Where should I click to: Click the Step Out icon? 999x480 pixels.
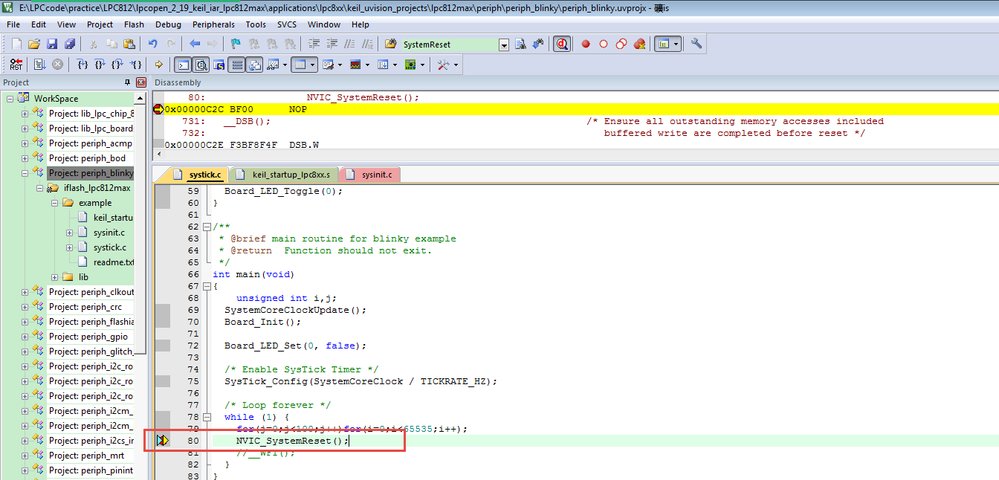[x=117, y=64]
